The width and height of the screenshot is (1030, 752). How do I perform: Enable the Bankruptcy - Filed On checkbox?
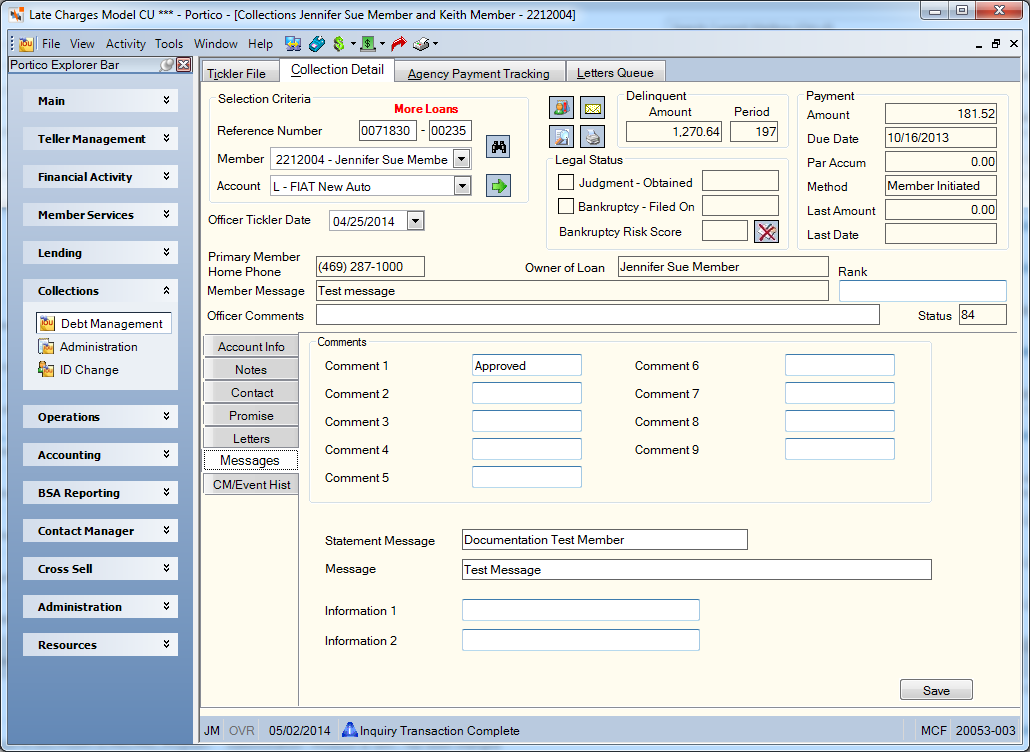tap(566, 206)
